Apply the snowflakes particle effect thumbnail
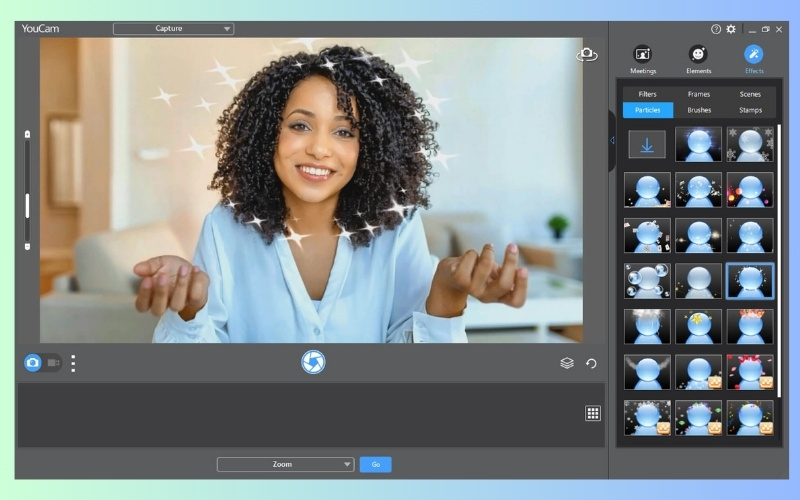Screen dimensions: 800x500 750,144
